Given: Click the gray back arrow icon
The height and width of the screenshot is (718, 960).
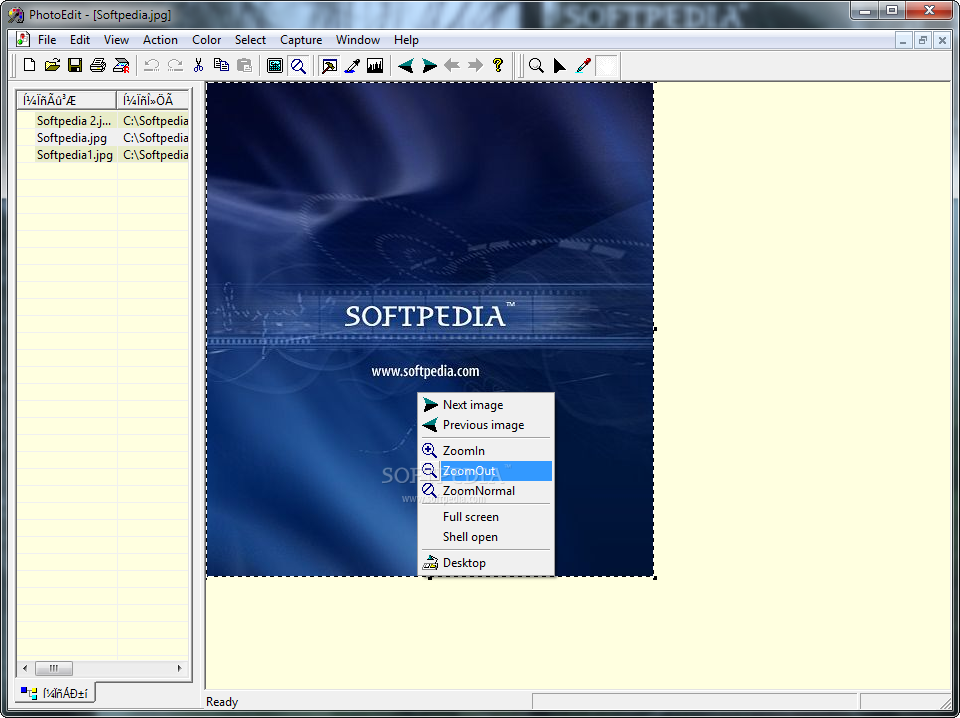Looking at the screenshot, I should point(452,65).
